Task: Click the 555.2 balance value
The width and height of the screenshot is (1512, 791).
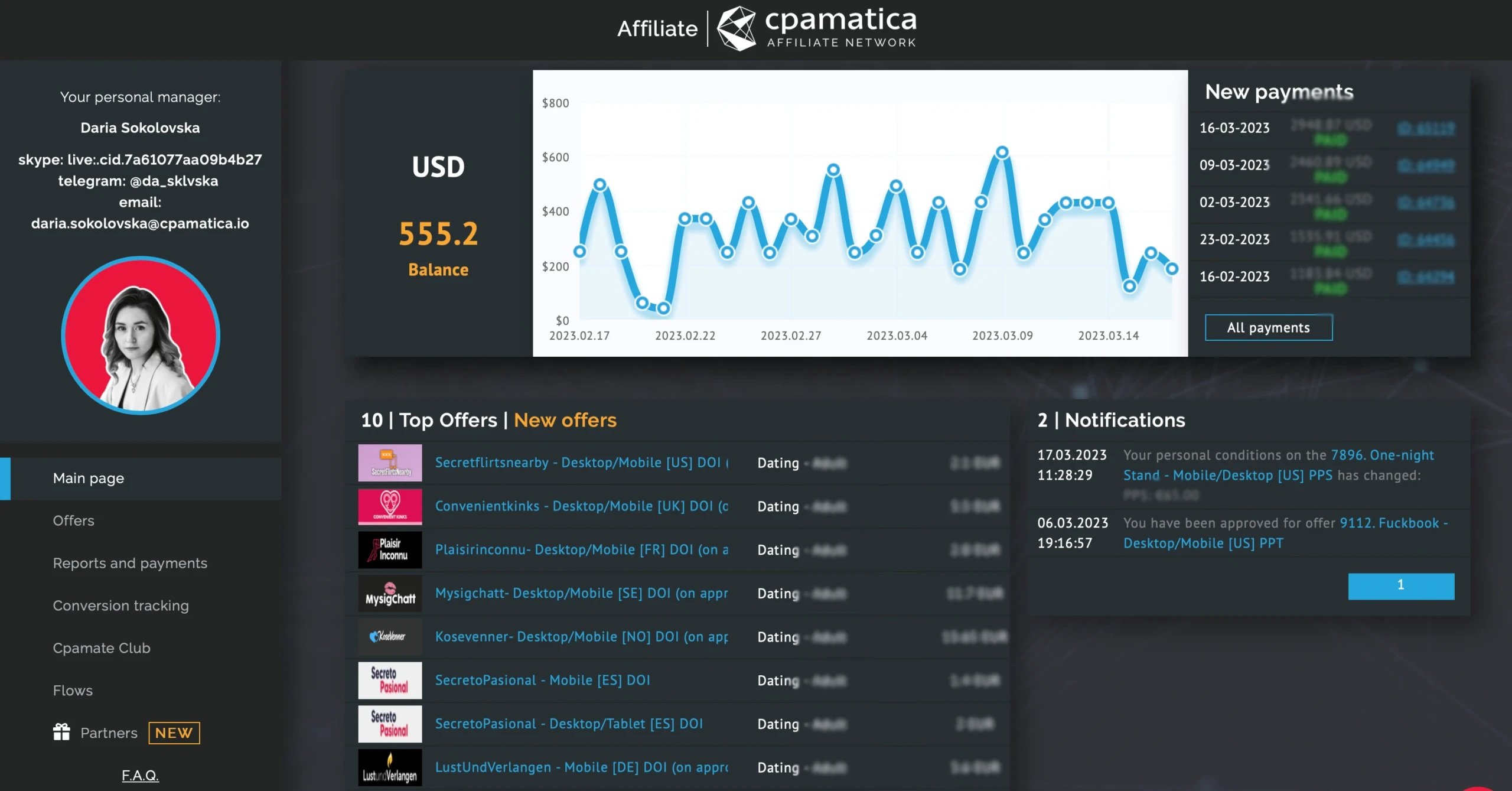Action: pos(438,234)
